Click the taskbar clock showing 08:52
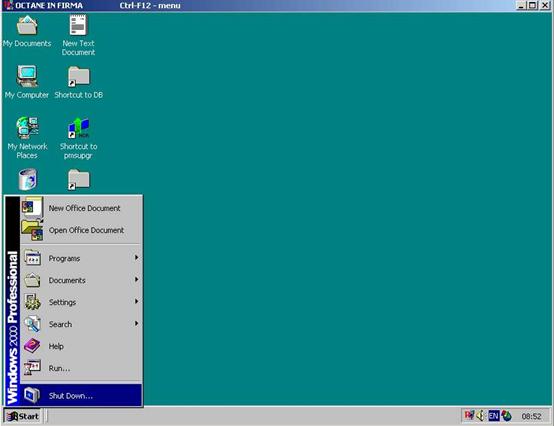Viewport: 554px width, 426px height. pyautogui.click(x=531, y=416)
